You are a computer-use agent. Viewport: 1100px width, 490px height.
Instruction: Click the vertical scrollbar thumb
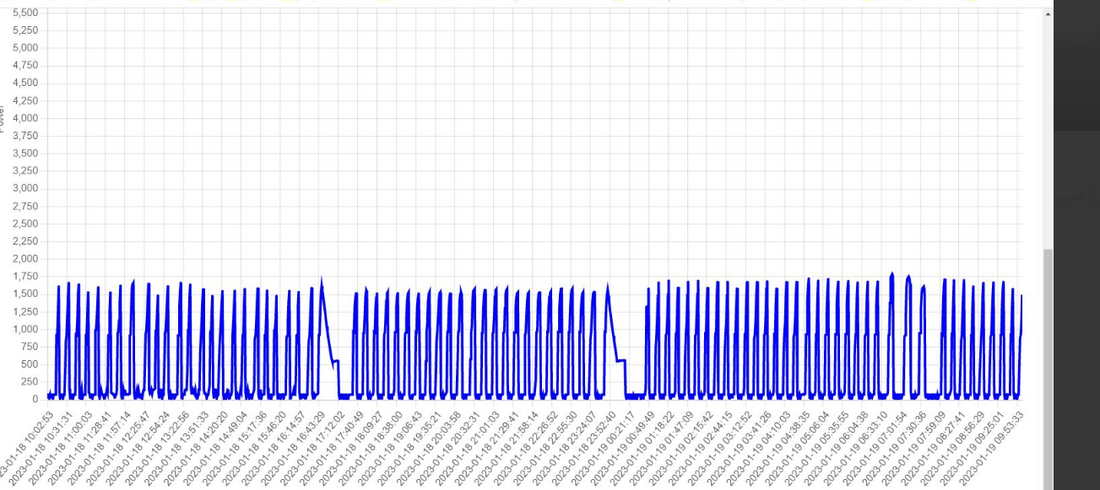coord(1048,368)
